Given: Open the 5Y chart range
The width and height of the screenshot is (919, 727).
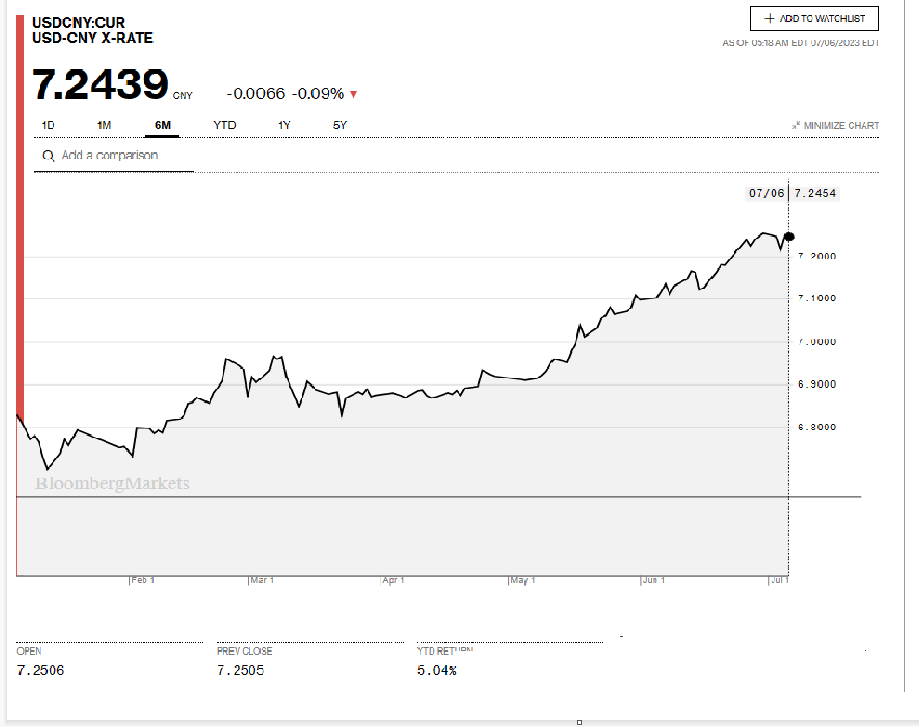Looking at the screenshot, I should [340, 125].
